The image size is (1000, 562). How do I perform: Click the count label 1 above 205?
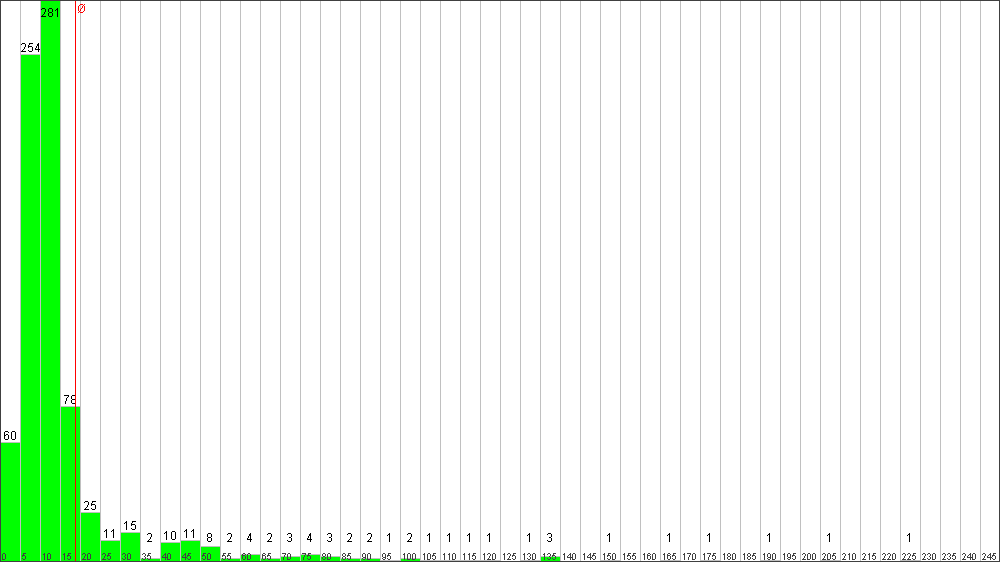click(829, 537)
